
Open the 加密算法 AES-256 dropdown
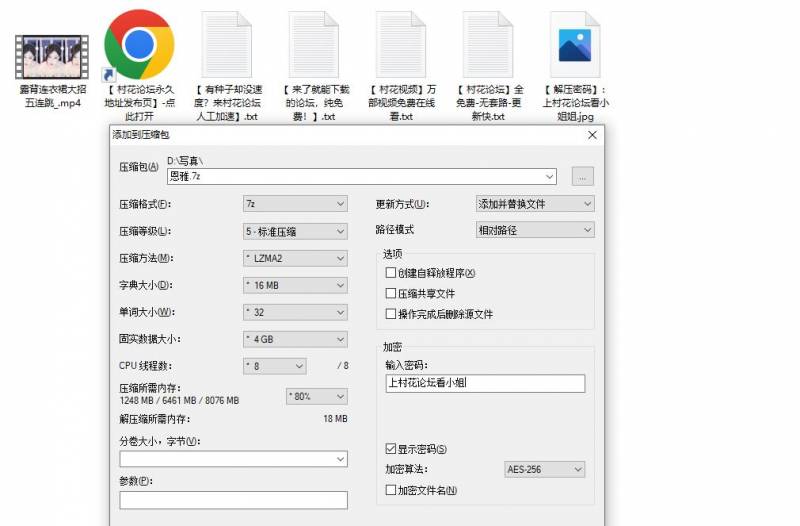pyautogui.click(x=545, y=469)
